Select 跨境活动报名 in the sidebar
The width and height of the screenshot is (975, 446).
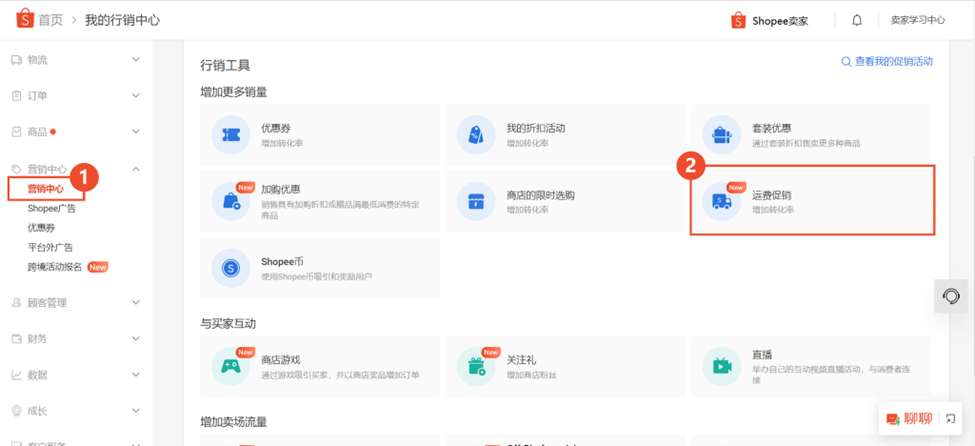pos(55,267)
